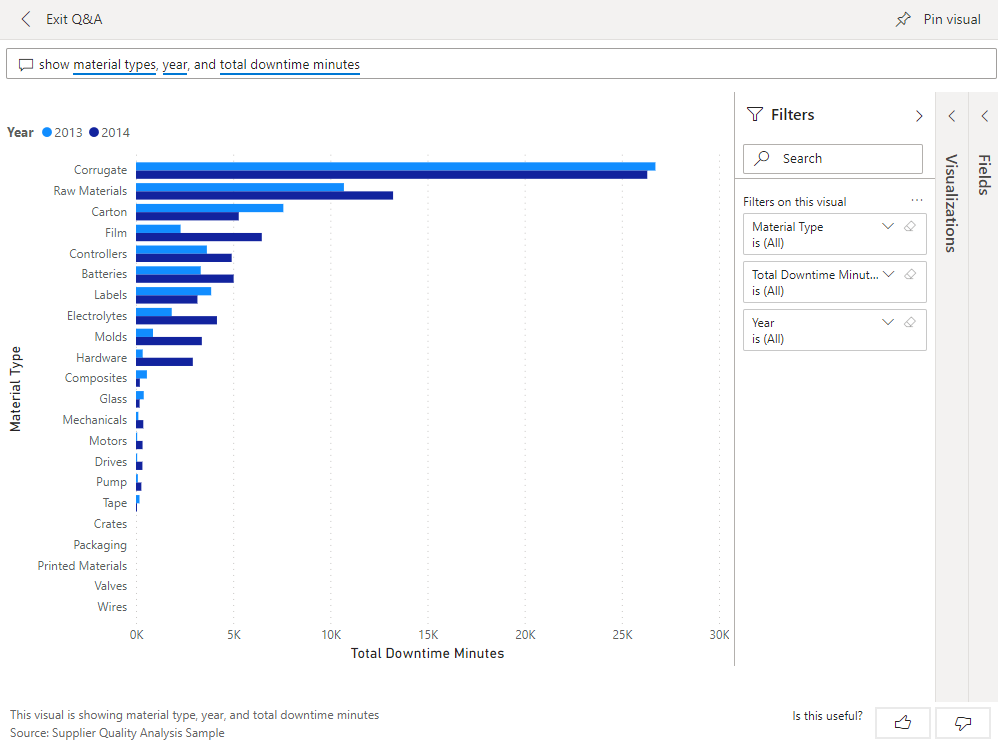
Task: Clear the Material Type filter with eraser icon
Action: pyautogui.click(x=910, y=226)
